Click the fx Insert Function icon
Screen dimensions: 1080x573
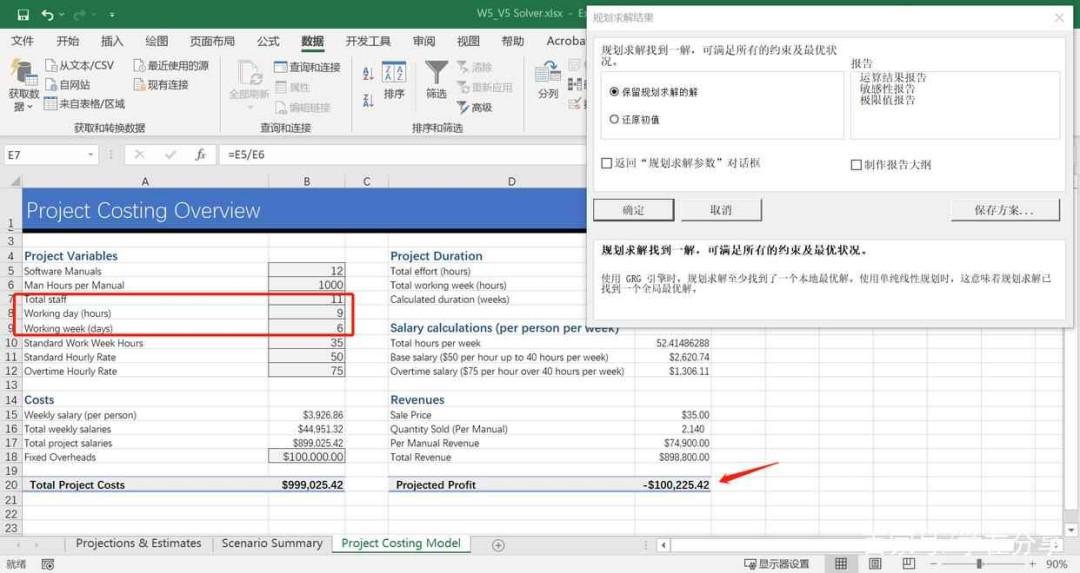[200, 155]
